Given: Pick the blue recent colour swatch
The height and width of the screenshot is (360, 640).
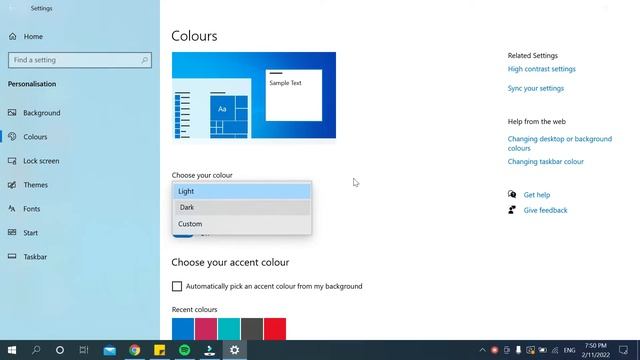Looking at the screenshot, I should tap(183, 329).
